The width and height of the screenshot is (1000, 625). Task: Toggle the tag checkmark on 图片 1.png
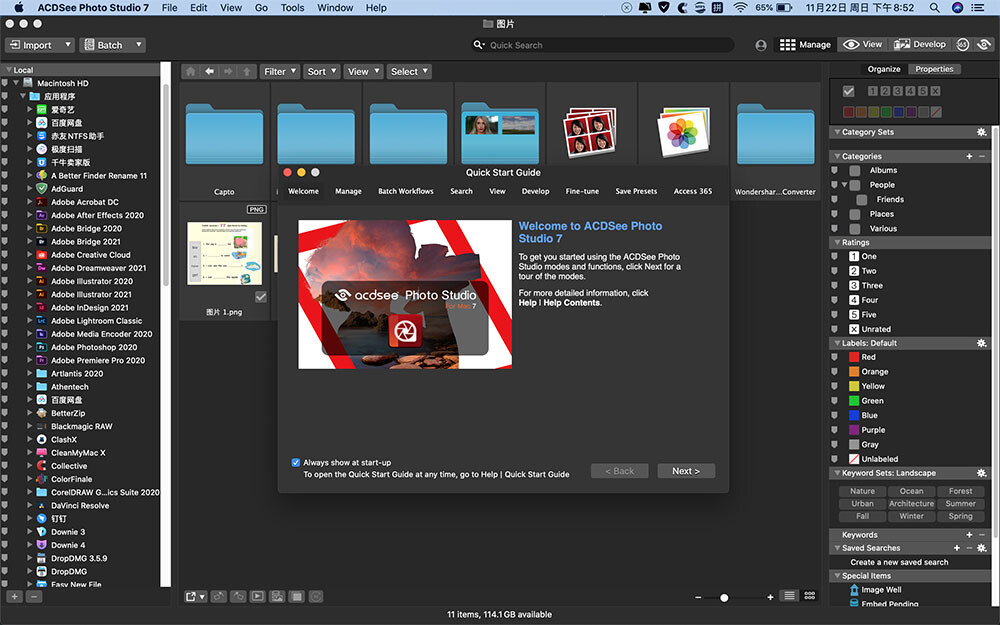pyautogui.click(x=260, y=297)
